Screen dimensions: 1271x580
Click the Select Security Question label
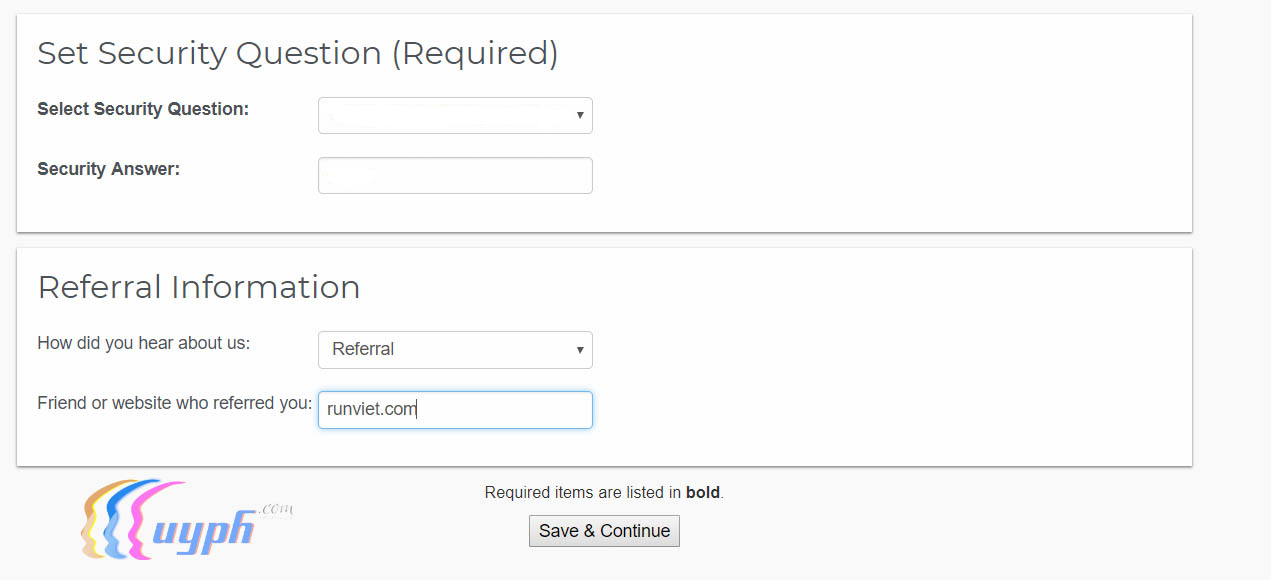(143, 109)
